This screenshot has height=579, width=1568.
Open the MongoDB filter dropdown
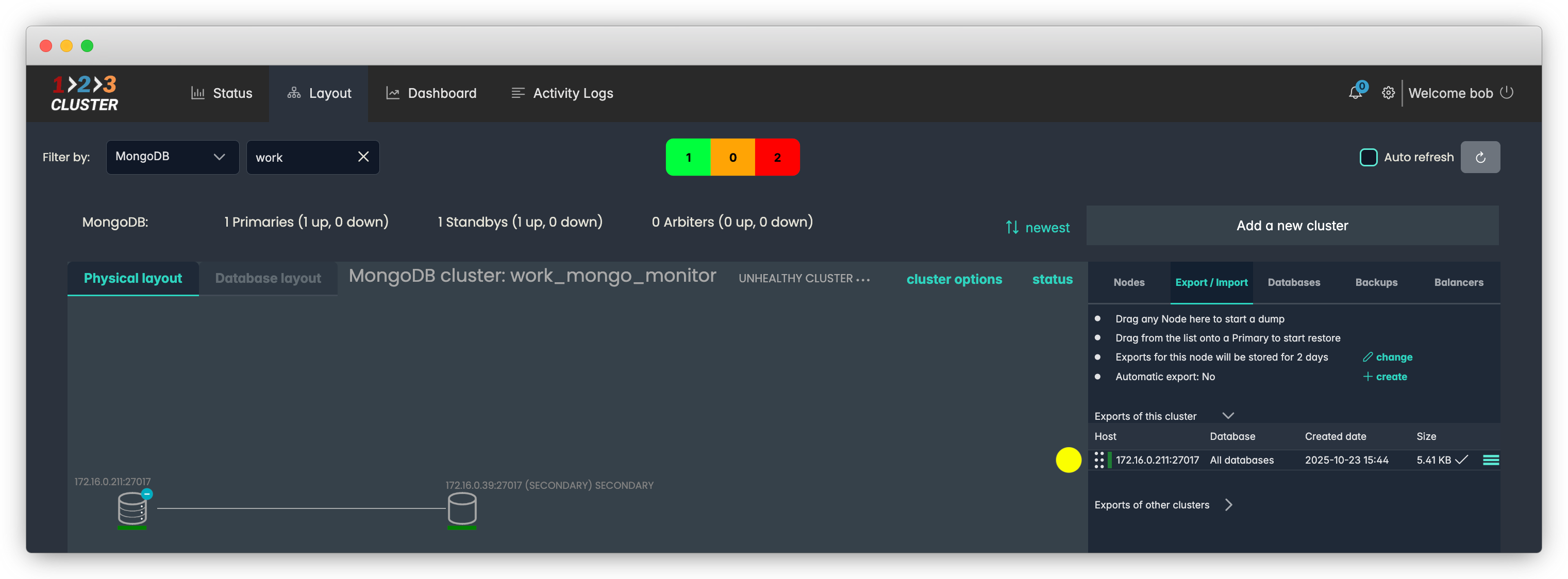coord(172,157)
